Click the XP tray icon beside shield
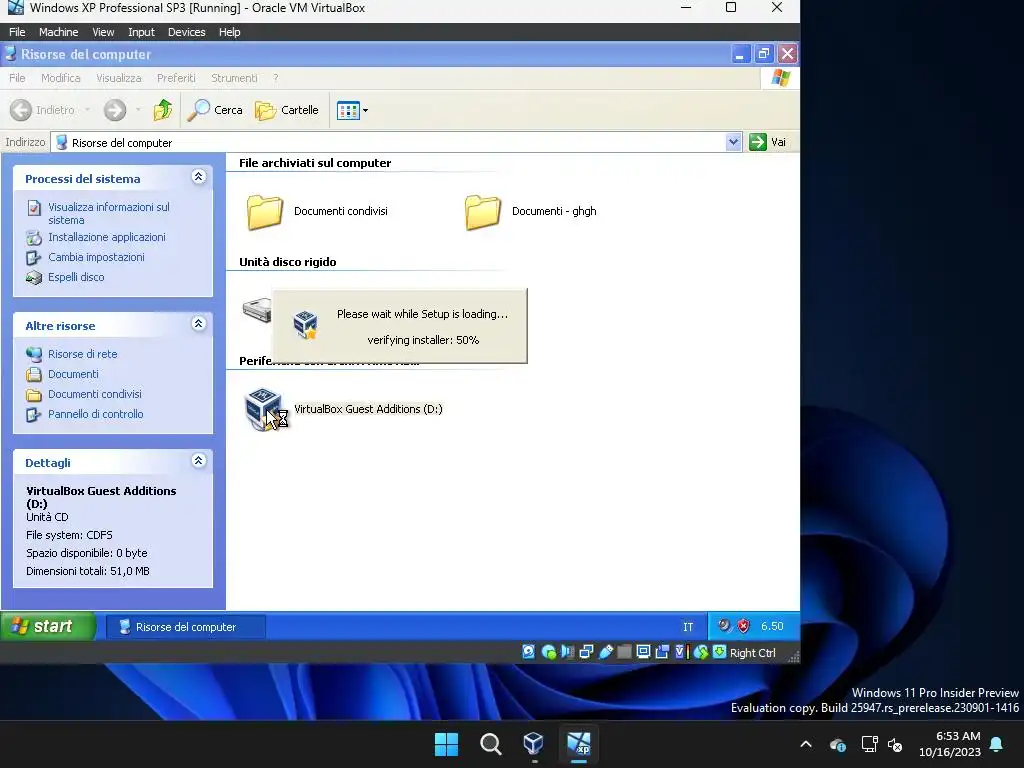 [x=724, y=626]
